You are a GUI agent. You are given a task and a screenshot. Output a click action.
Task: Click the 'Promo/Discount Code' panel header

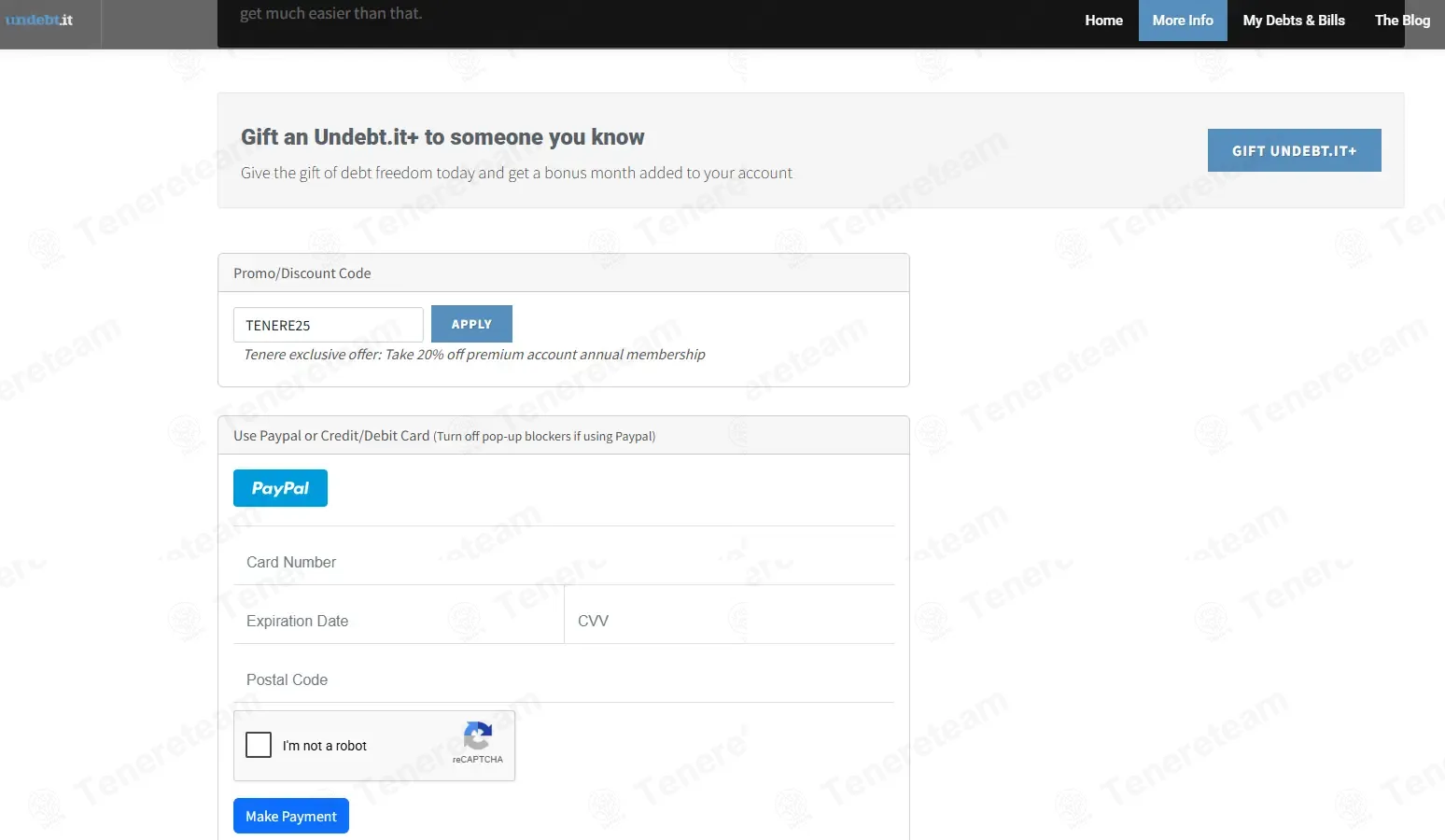pos(564,273)
